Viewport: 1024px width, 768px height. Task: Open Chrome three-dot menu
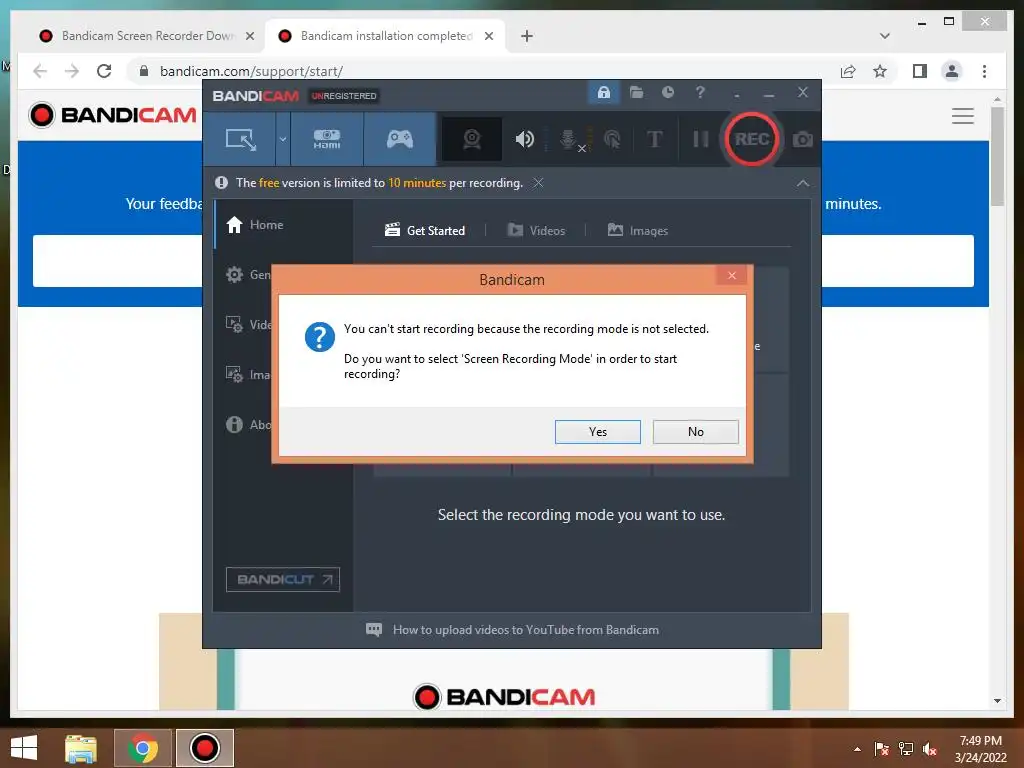pos(984,71)
